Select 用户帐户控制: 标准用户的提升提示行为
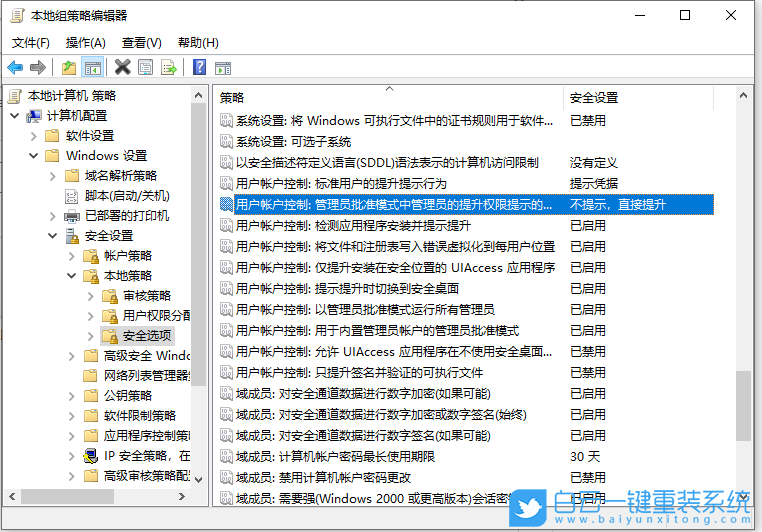762x532 pixels. pos(341,184)
